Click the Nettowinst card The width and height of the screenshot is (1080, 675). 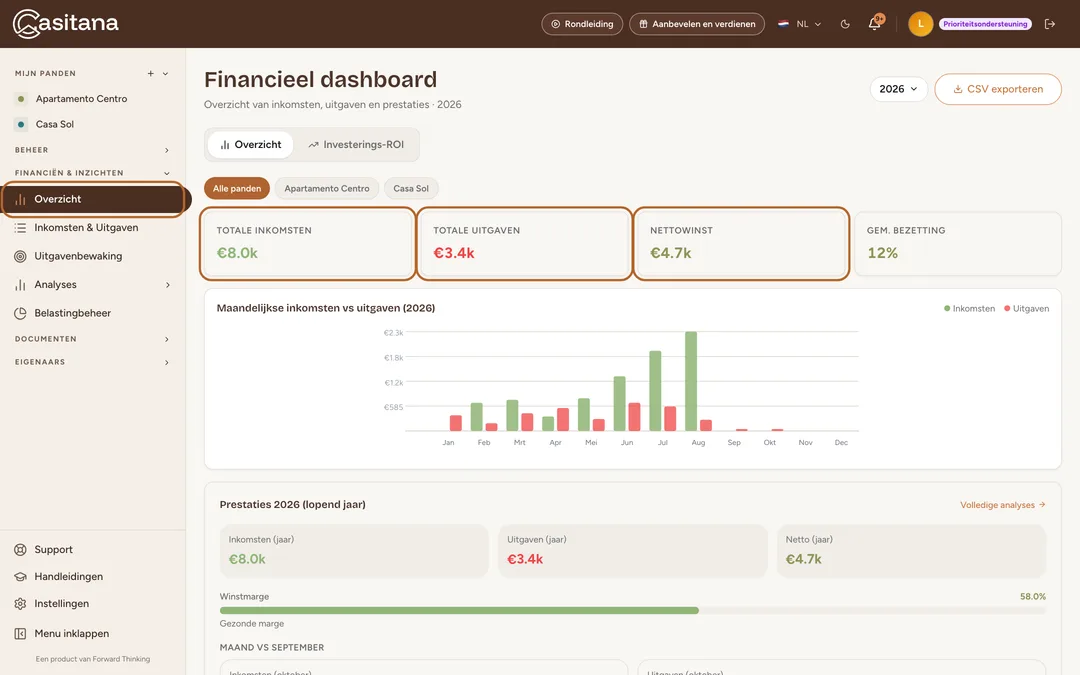(741, 244)
